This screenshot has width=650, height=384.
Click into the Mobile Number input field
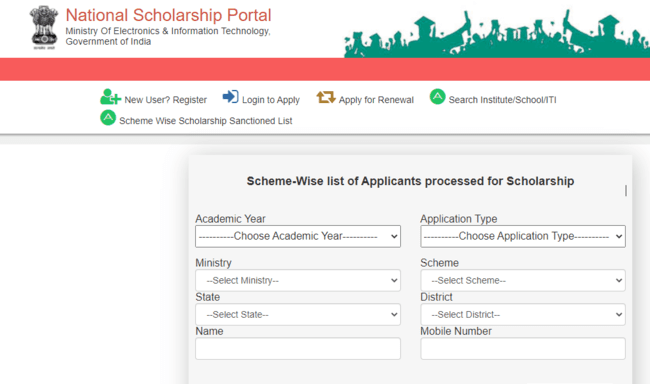tap(523, 348)
